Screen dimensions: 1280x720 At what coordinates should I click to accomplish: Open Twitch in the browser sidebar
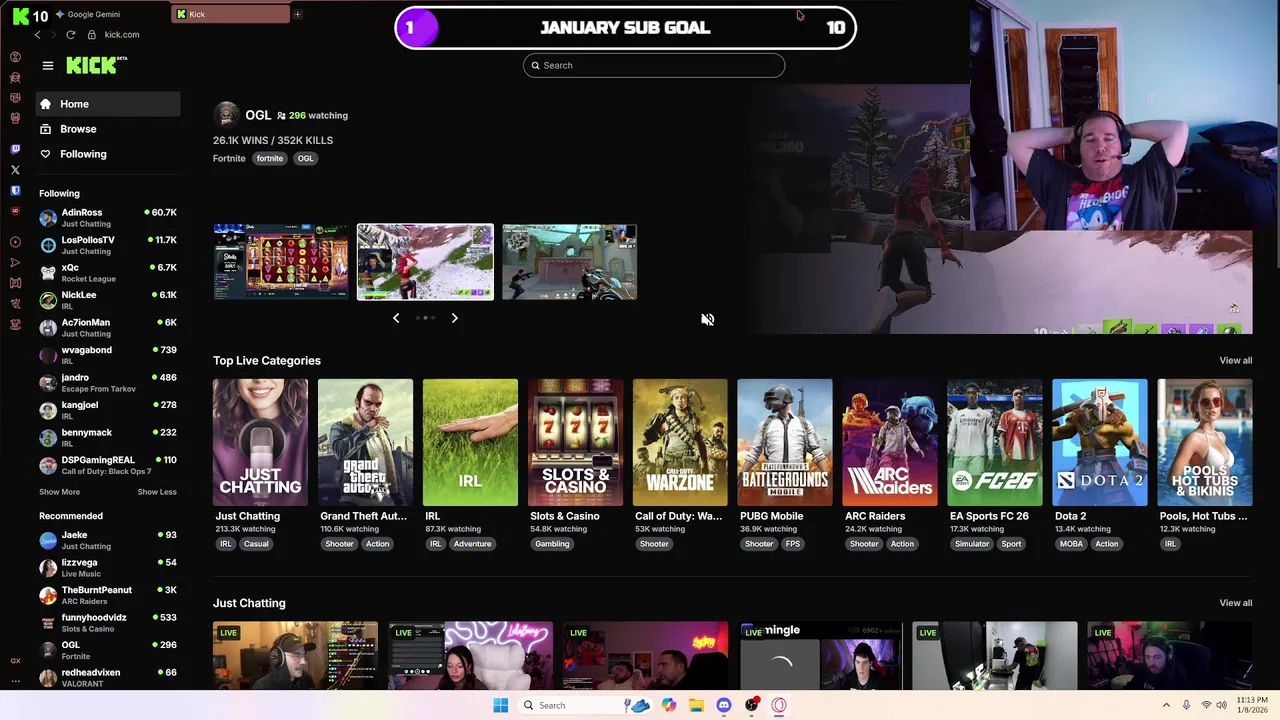(15, 149)
